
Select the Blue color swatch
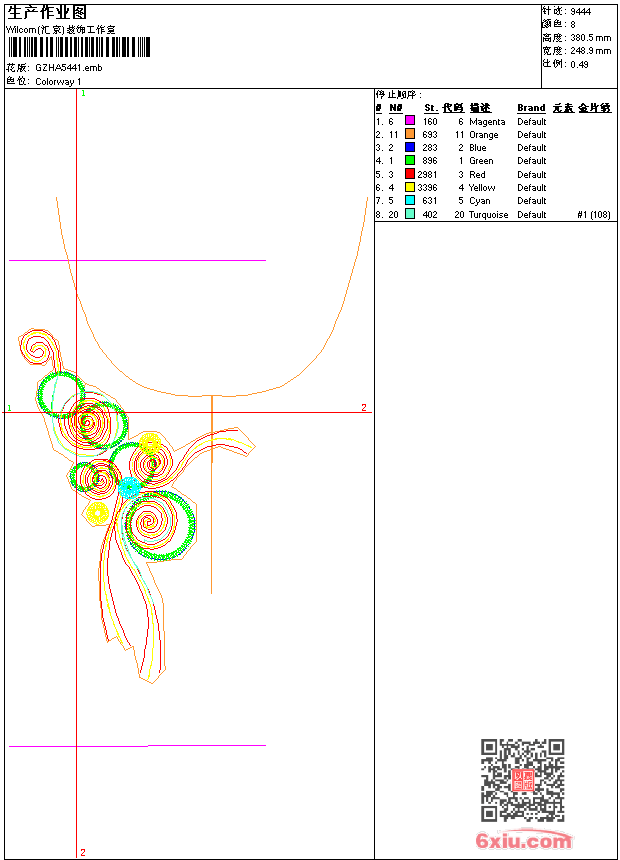click(410, 147)
